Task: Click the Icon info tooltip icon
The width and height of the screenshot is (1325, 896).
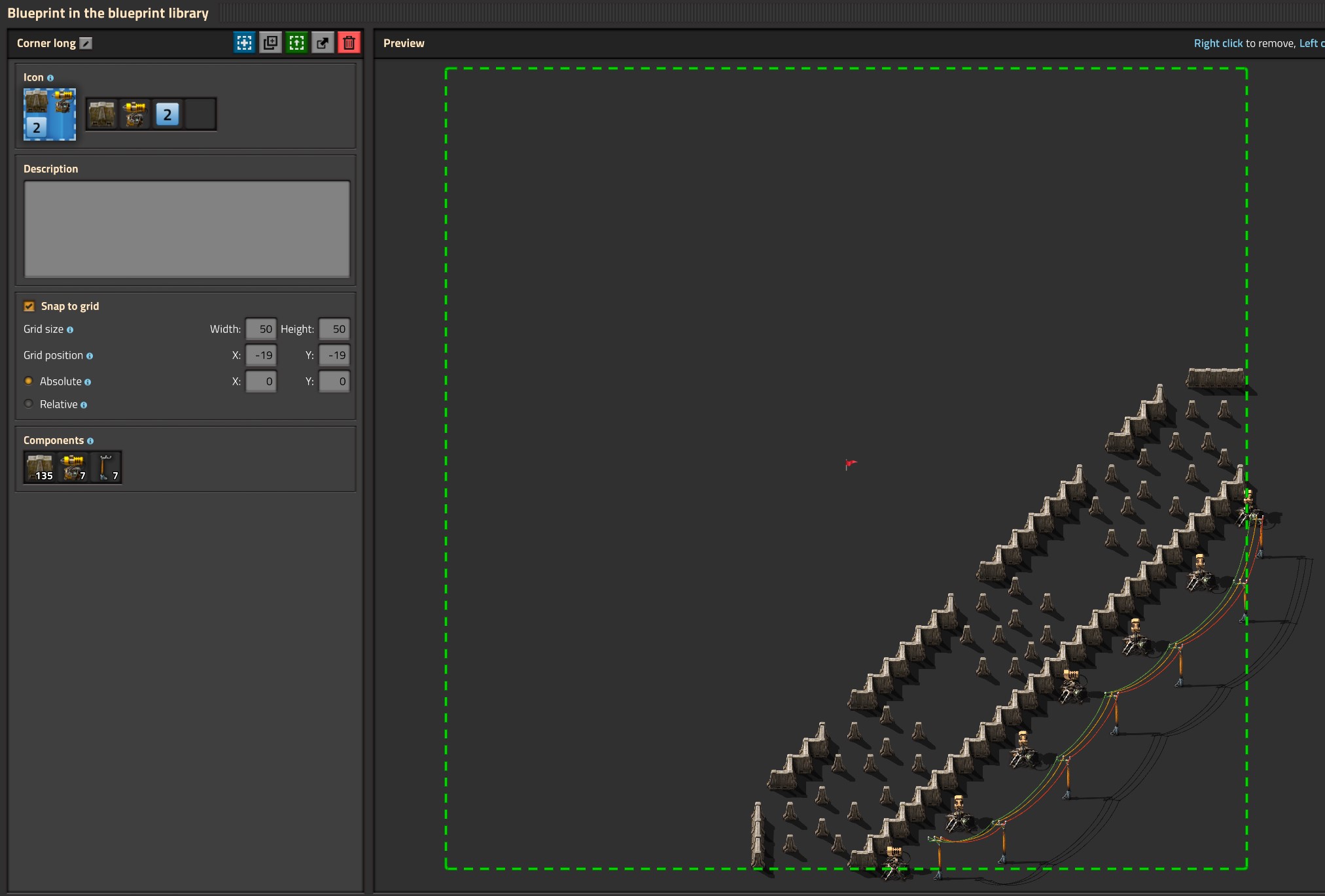Action: click(x=50, y=78)
